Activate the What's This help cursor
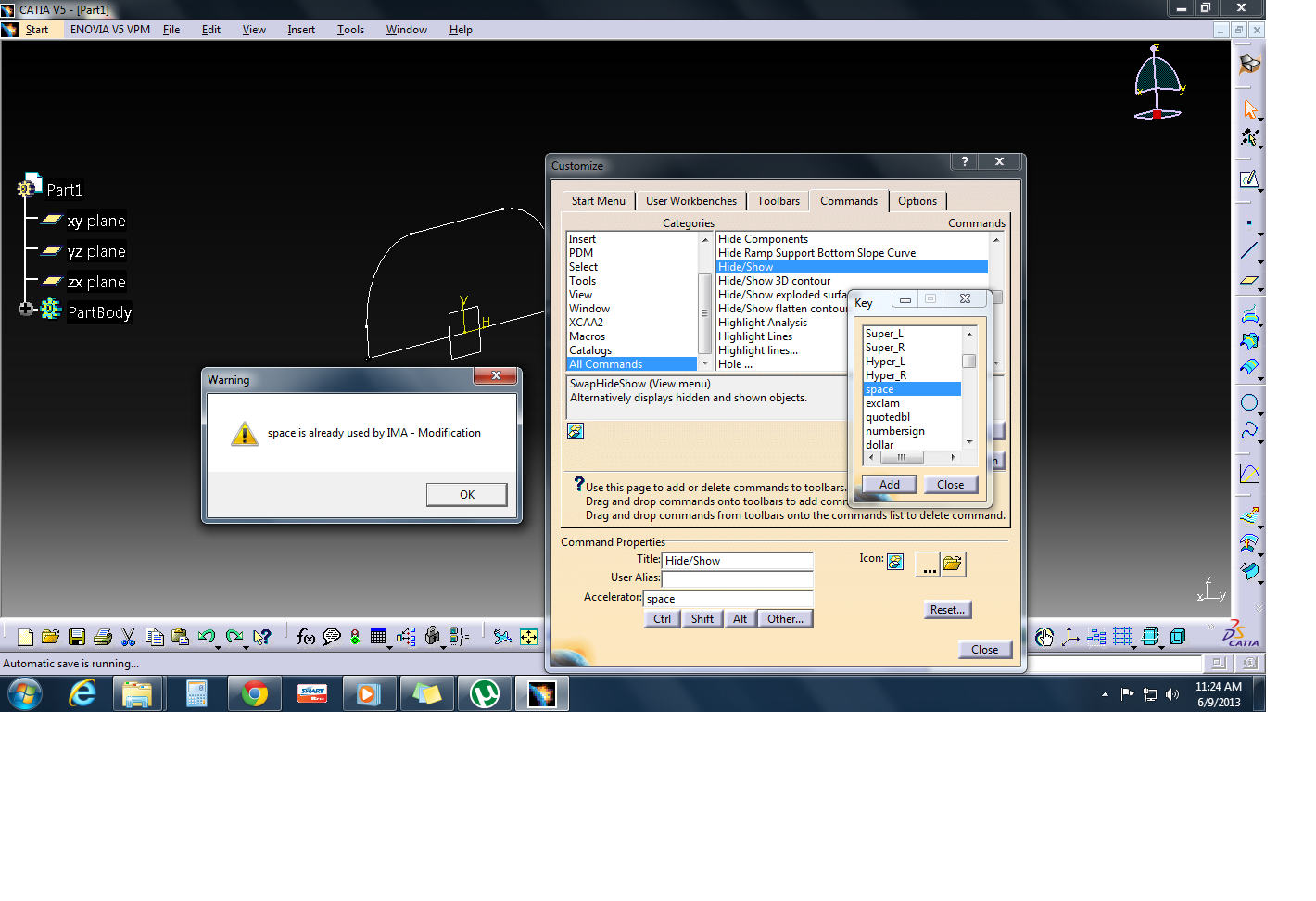Viewport: 1316px width, 901px height. 262,637
